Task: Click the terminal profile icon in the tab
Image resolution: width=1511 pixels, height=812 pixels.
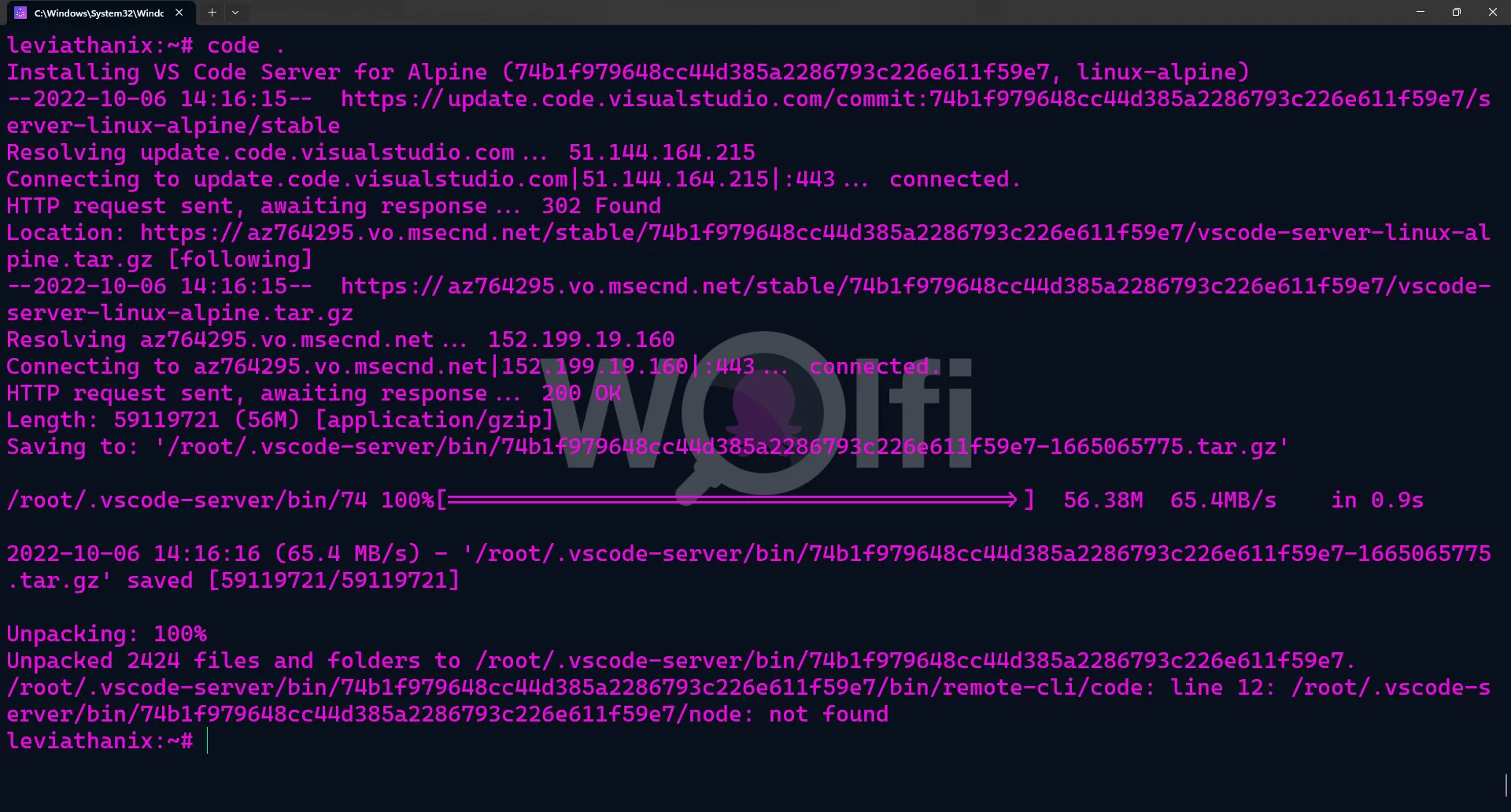Action: [x=20, y=13]
